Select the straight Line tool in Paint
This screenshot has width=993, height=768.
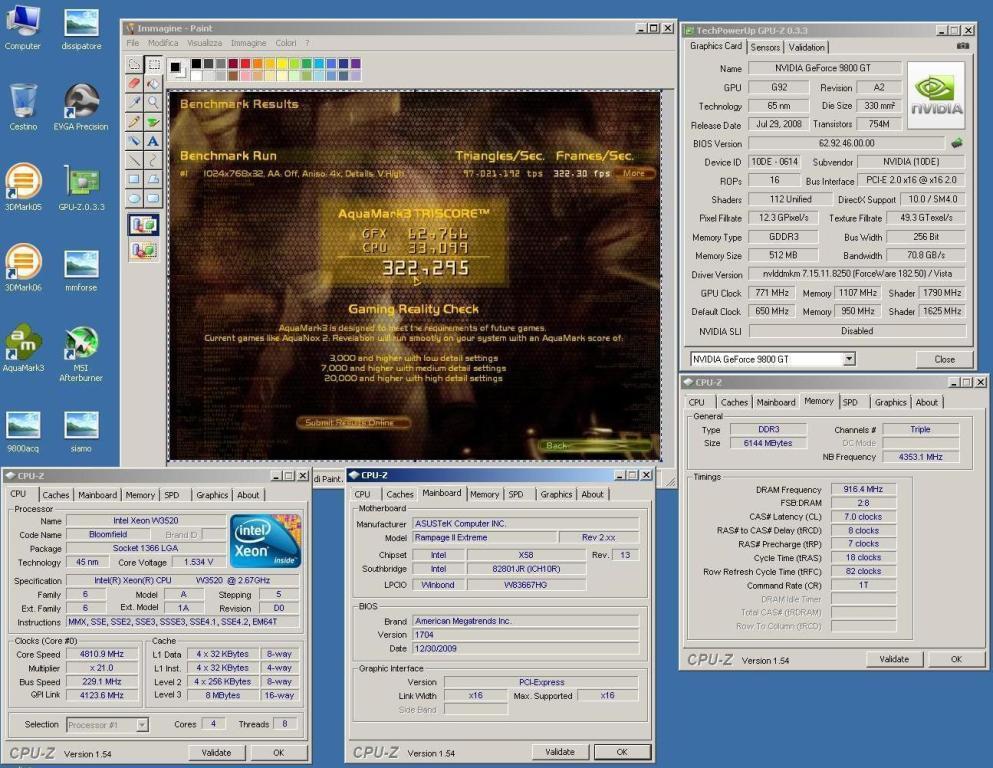click(134, 160)
